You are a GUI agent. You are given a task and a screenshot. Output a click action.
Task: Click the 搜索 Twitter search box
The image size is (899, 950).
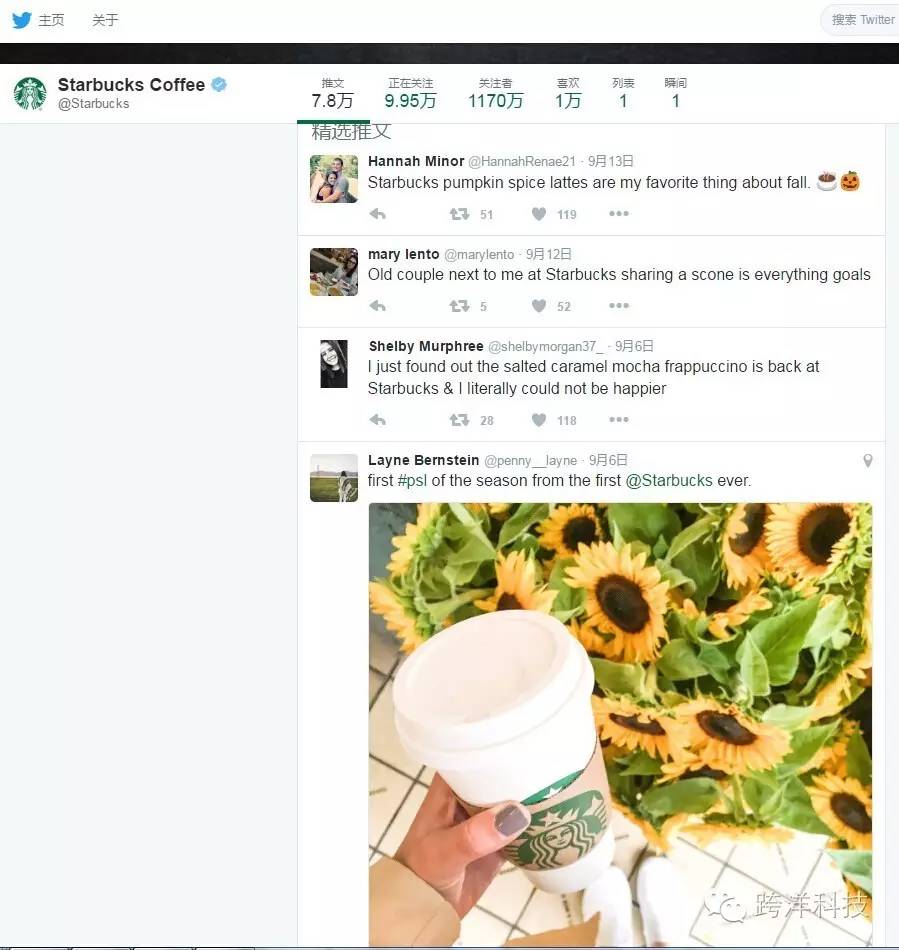pyautogui.click(x=860, y=20)
